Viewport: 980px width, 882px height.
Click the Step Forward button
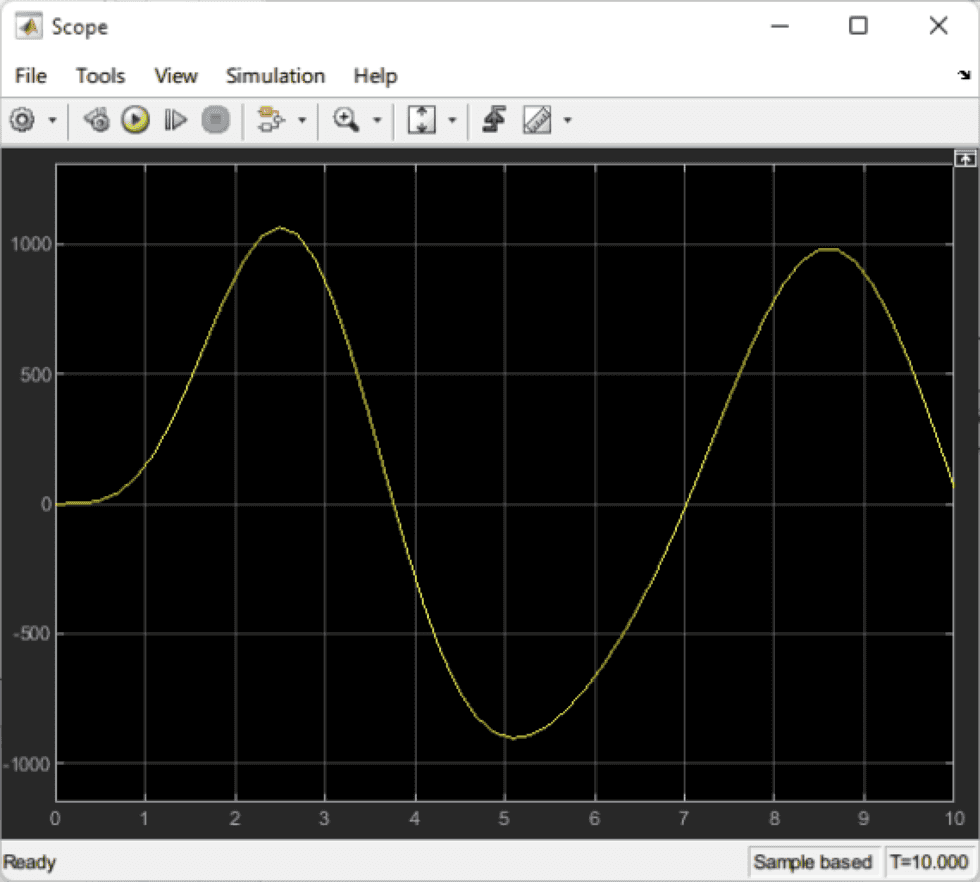tap(175, 119)
